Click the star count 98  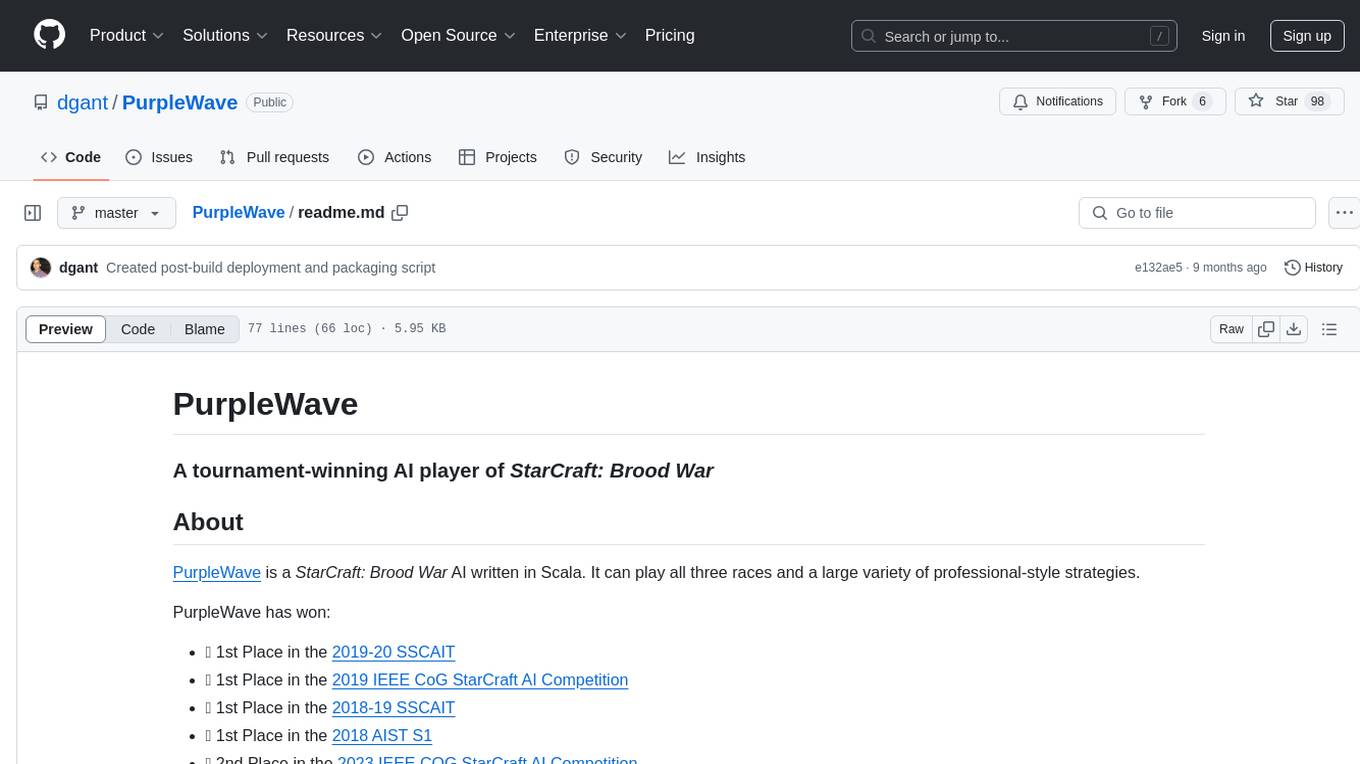[x=1317, y=101]
